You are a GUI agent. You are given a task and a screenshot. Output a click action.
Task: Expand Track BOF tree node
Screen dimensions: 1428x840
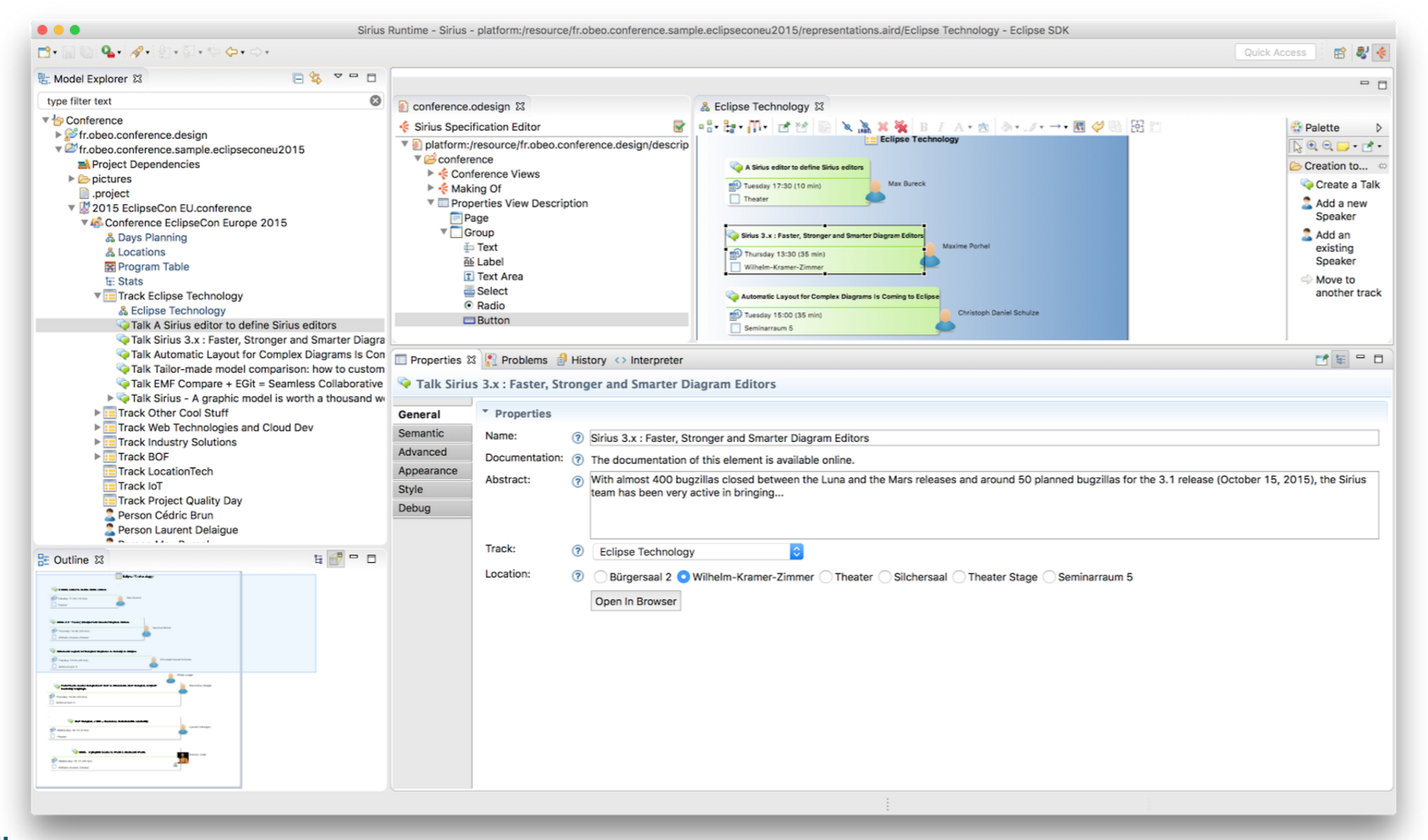coord(97,456)
